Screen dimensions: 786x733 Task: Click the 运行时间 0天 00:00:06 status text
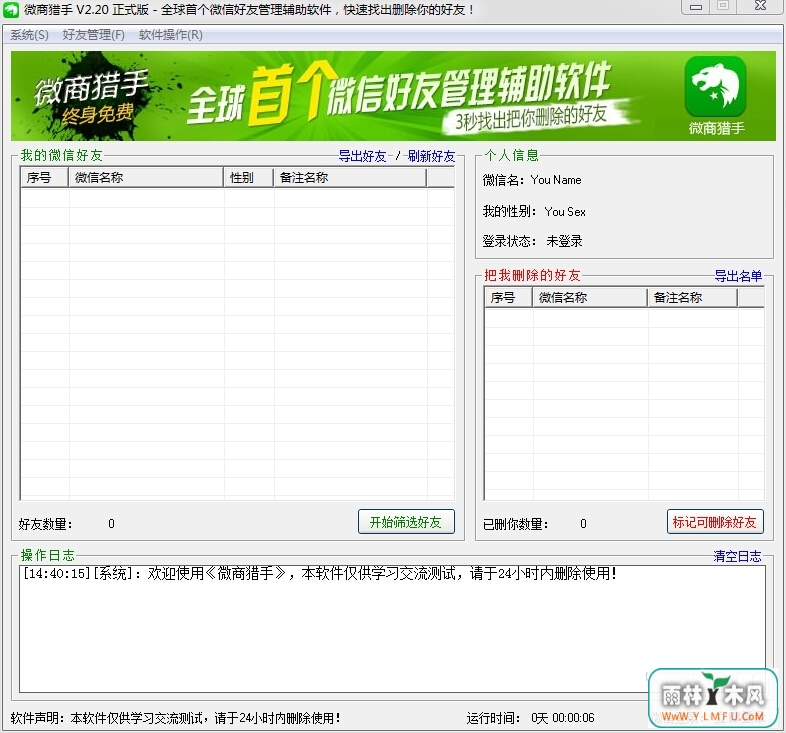coord(530,718)
